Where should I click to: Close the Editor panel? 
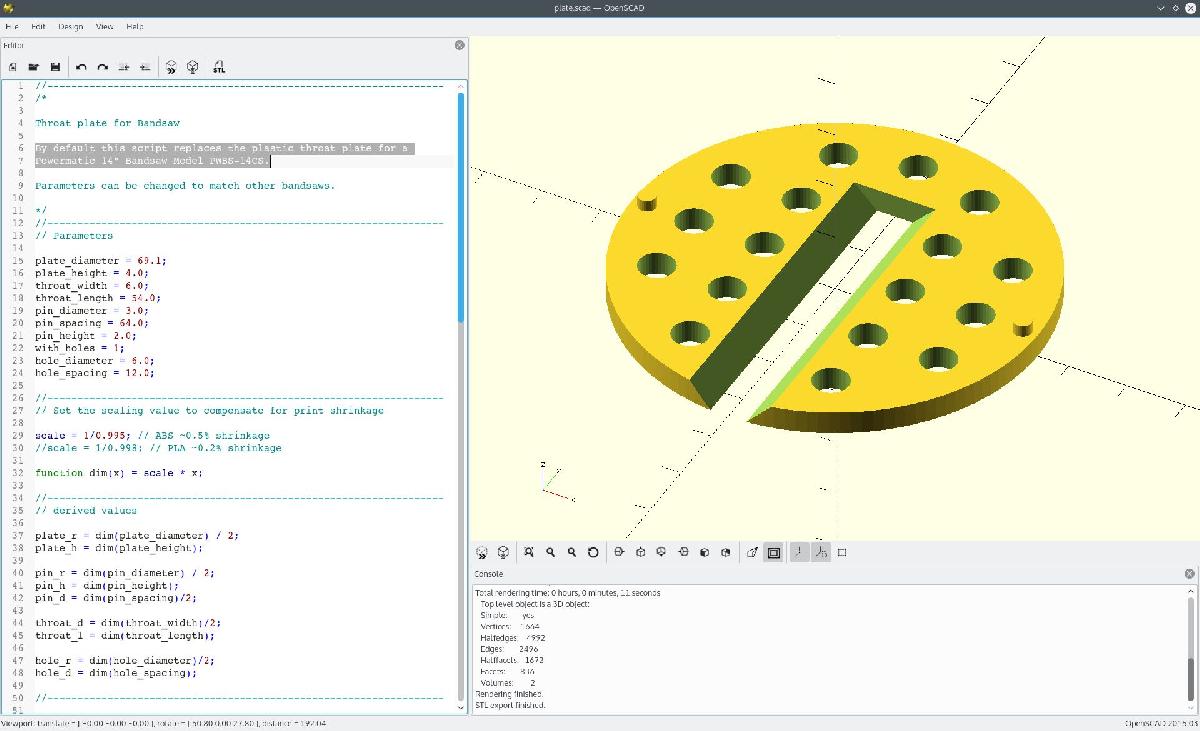point(460,45)
